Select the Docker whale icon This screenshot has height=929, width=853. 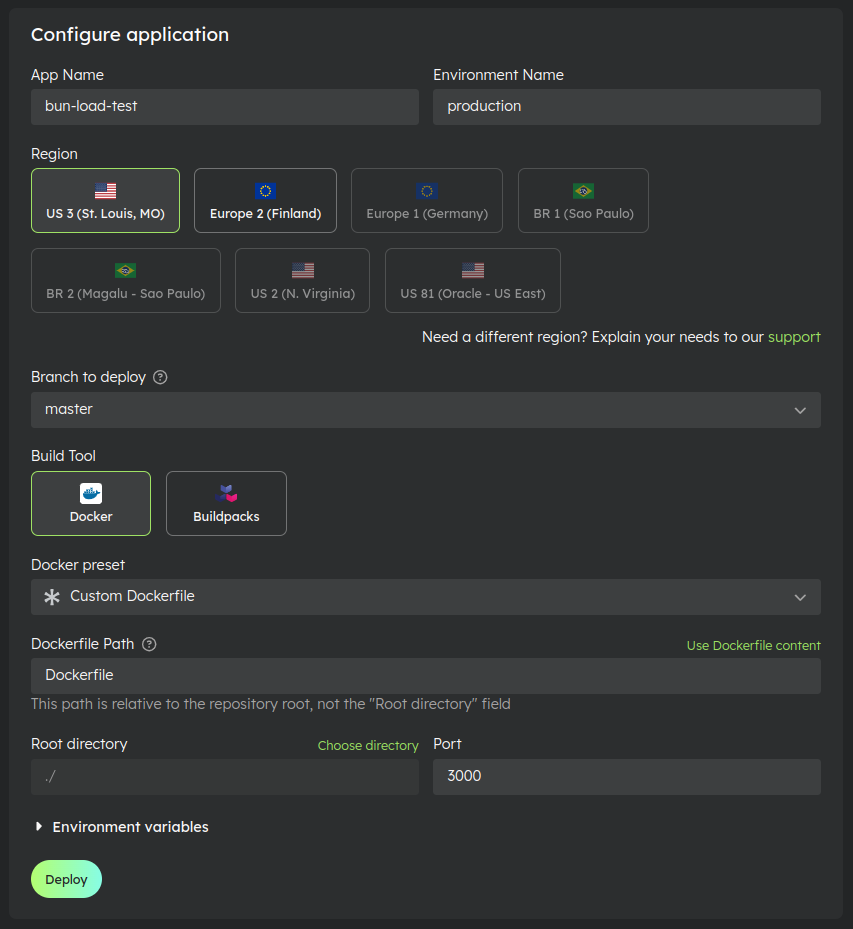[90, 492]
